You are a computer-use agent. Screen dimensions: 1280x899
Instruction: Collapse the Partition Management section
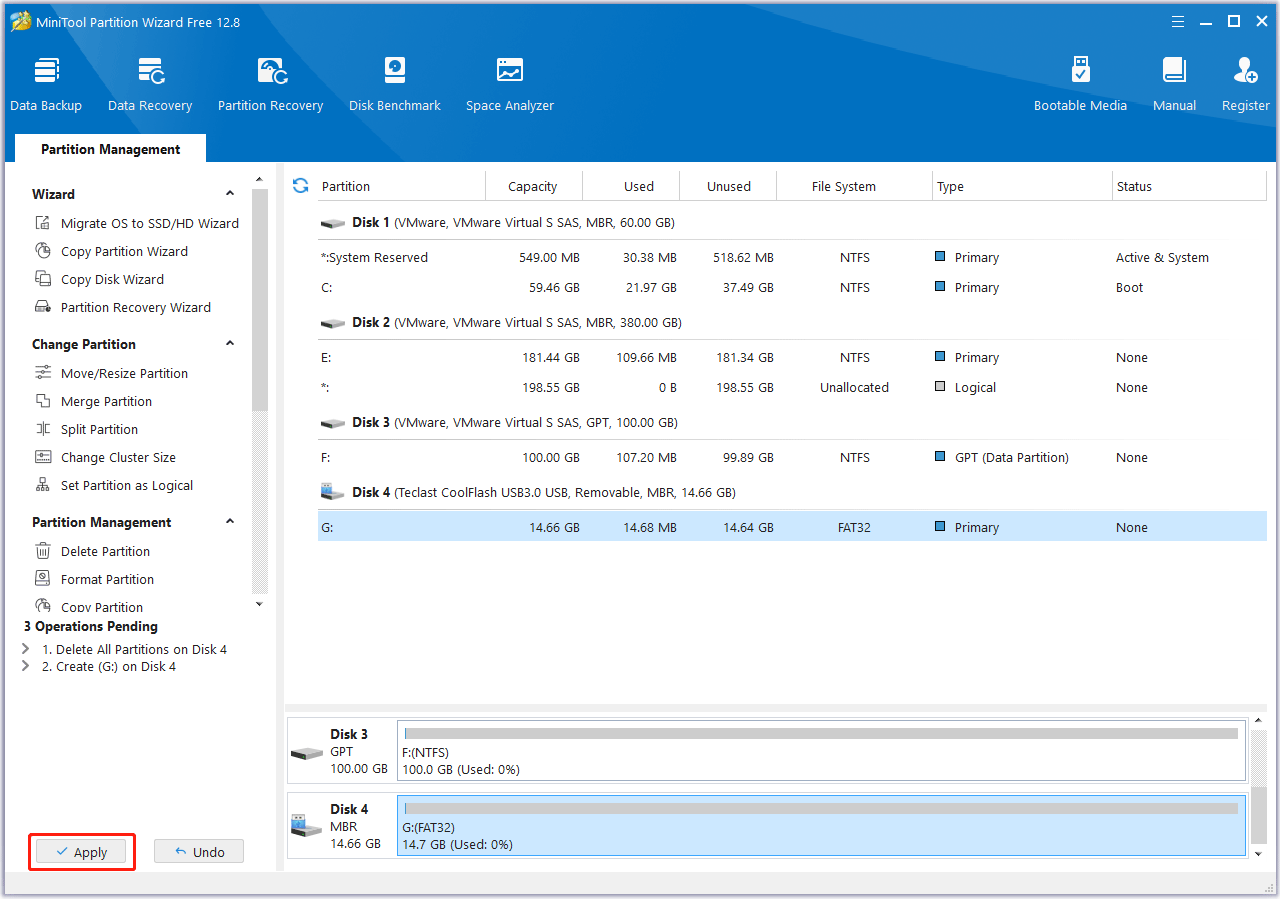(x=230, y=522)
